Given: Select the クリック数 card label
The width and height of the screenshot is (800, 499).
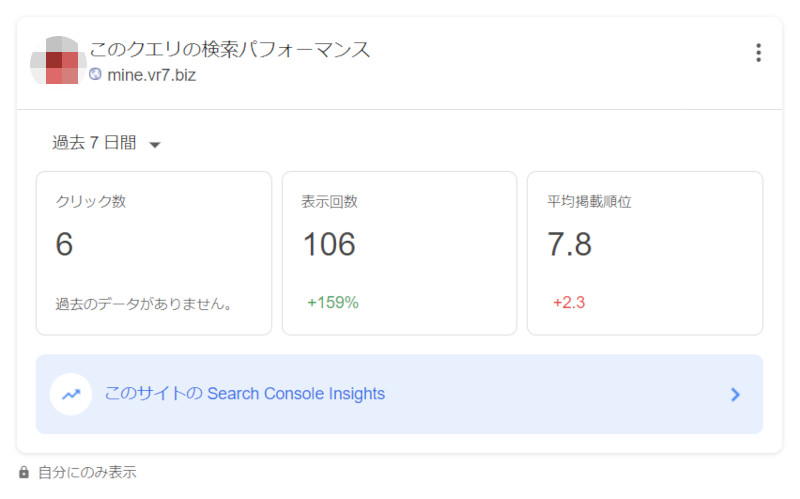Looking at the screenshot, I should (91, 201).
